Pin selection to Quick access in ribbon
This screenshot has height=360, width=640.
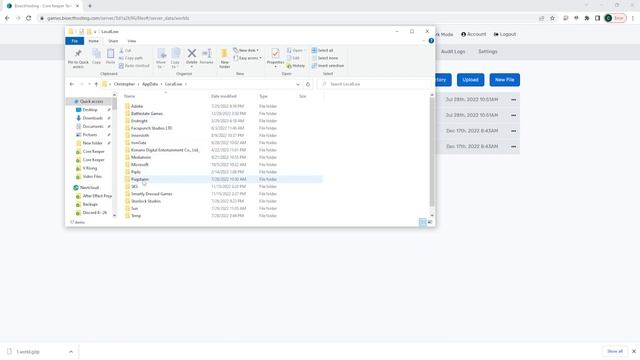tap(78, 58)
